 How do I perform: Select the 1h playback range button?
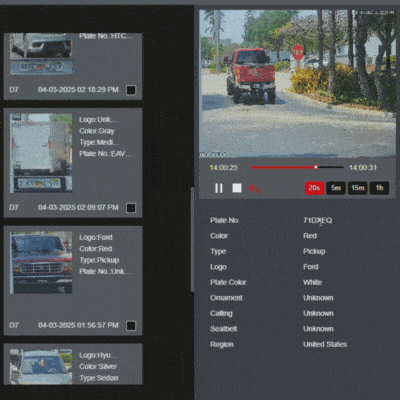[379, 188]
